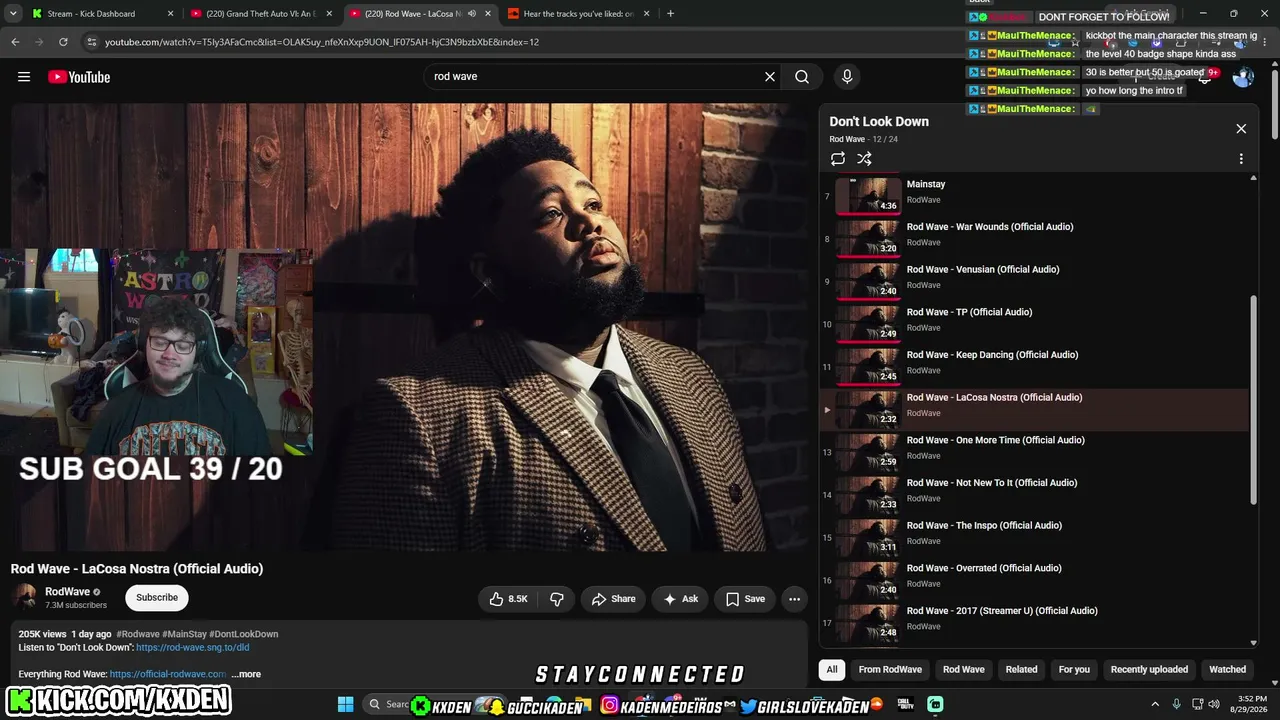Open the RodWave channel avatar
This screenshot has height=720, width=1280.
pos(25,597)
